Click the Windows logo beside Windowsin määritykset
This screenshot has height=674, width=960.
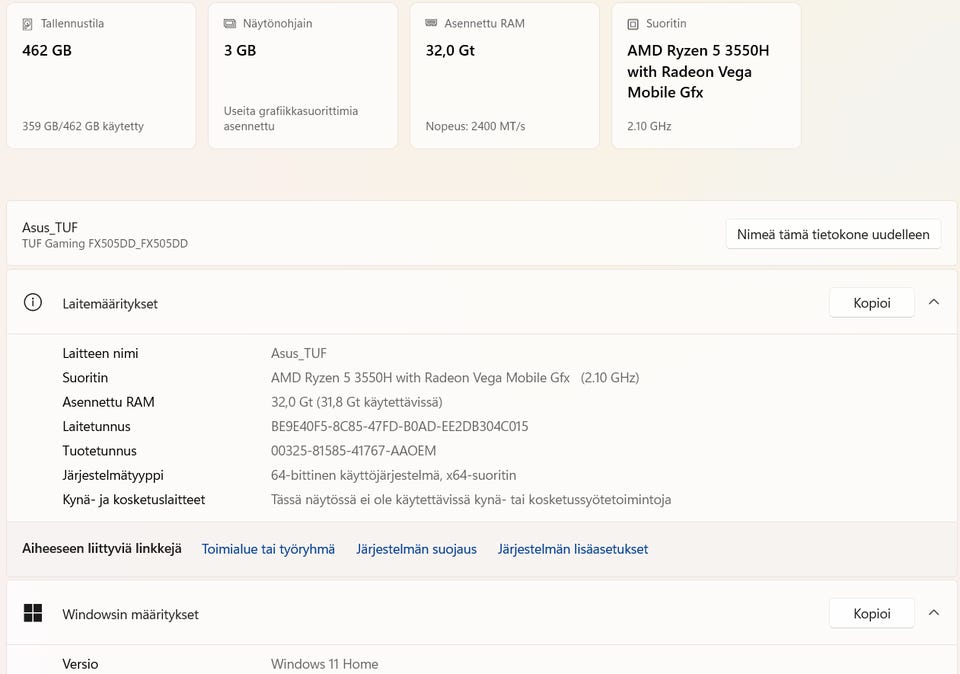[x=33, y=613]
